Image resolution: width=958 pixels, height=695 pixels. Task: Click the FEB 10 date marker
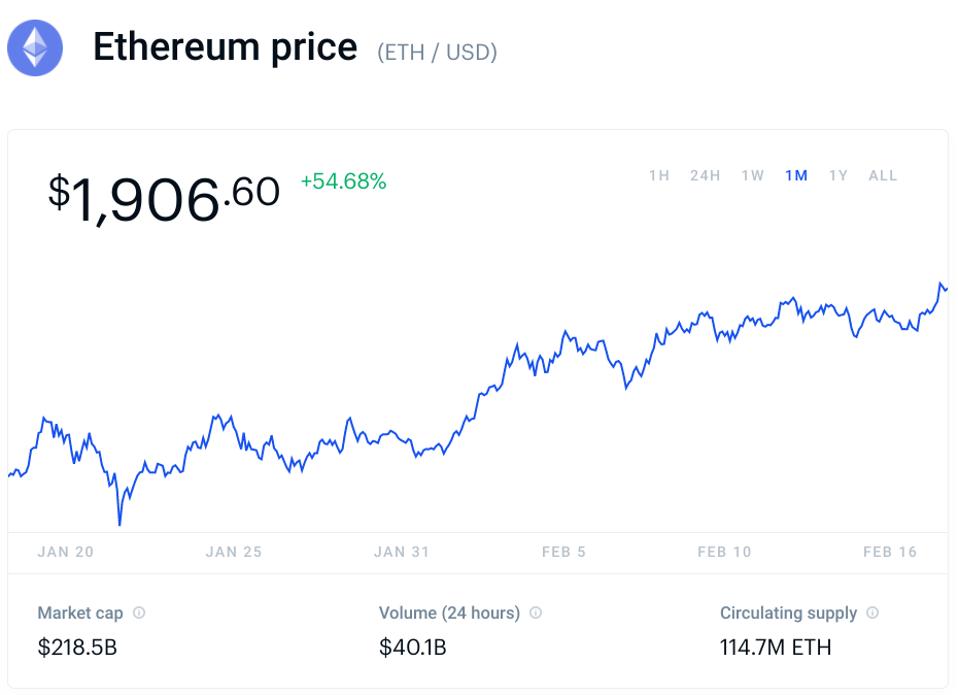724,552
